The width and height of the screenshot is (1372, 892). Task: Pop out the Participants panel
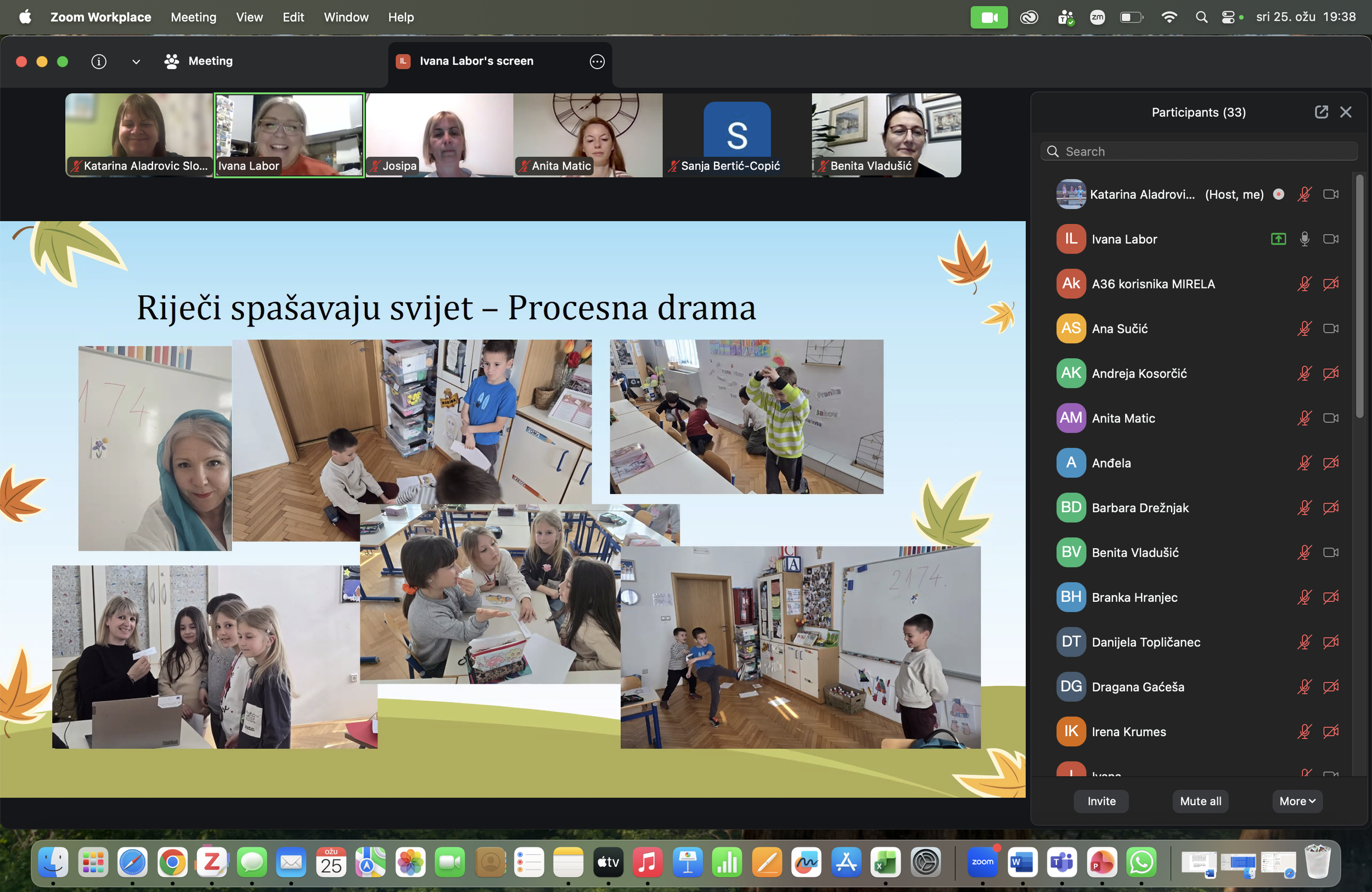coord(1322,112)
